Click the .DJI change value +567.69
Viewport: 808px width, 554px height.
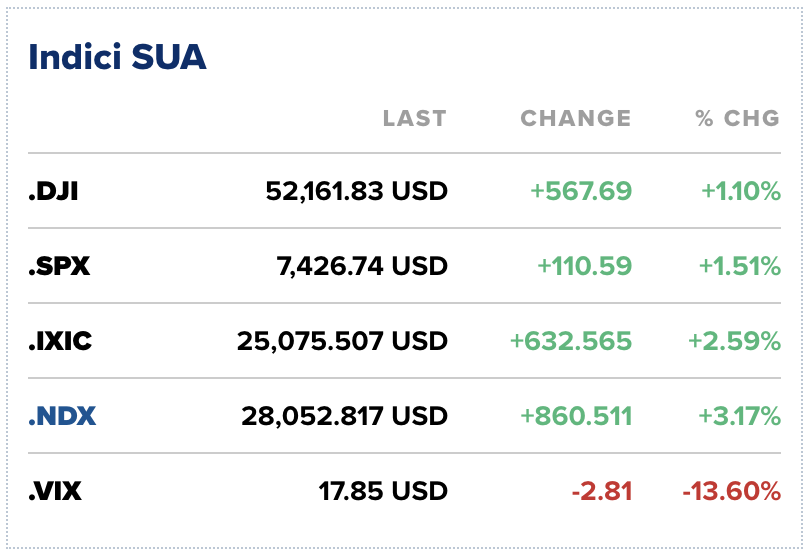click(581, 191)
